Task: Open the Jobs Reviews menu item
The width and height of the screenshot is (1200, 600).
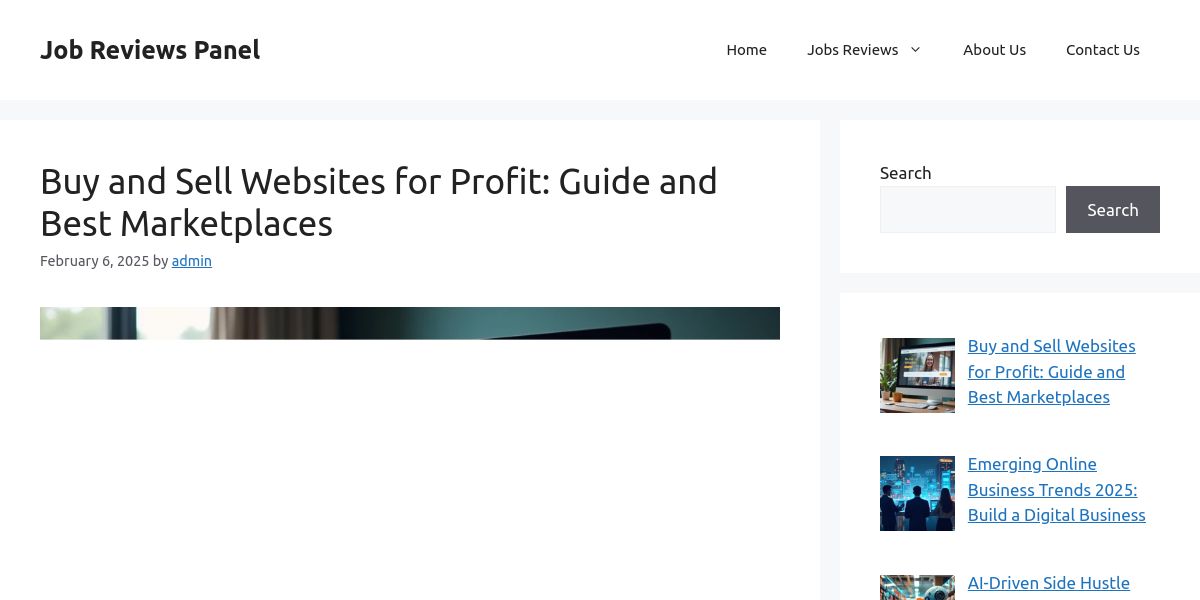Action: click(x=852, y=50)
